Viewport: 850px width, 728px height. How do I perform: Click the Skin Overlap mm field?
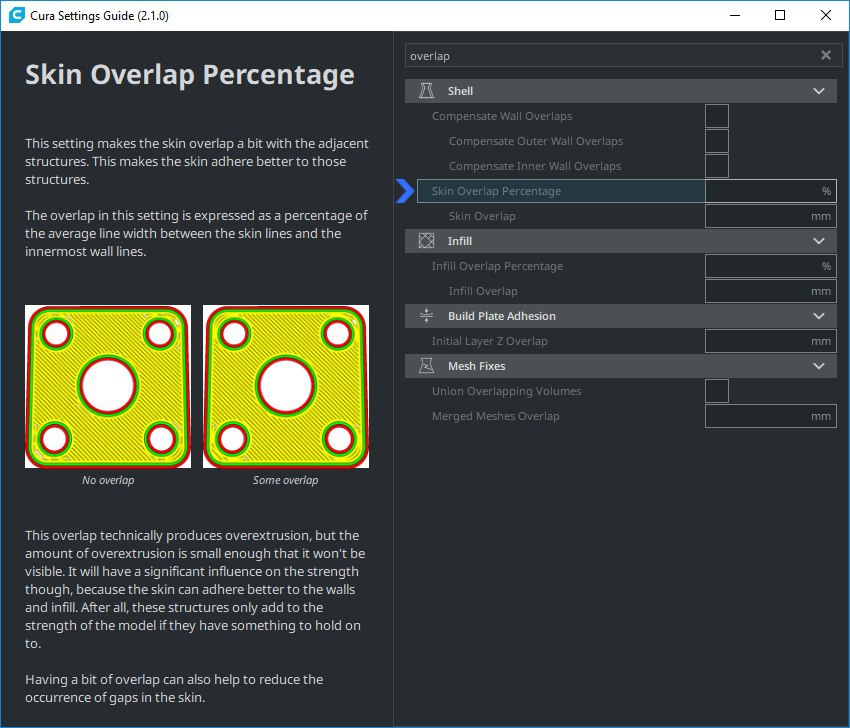tap(770, 216)
